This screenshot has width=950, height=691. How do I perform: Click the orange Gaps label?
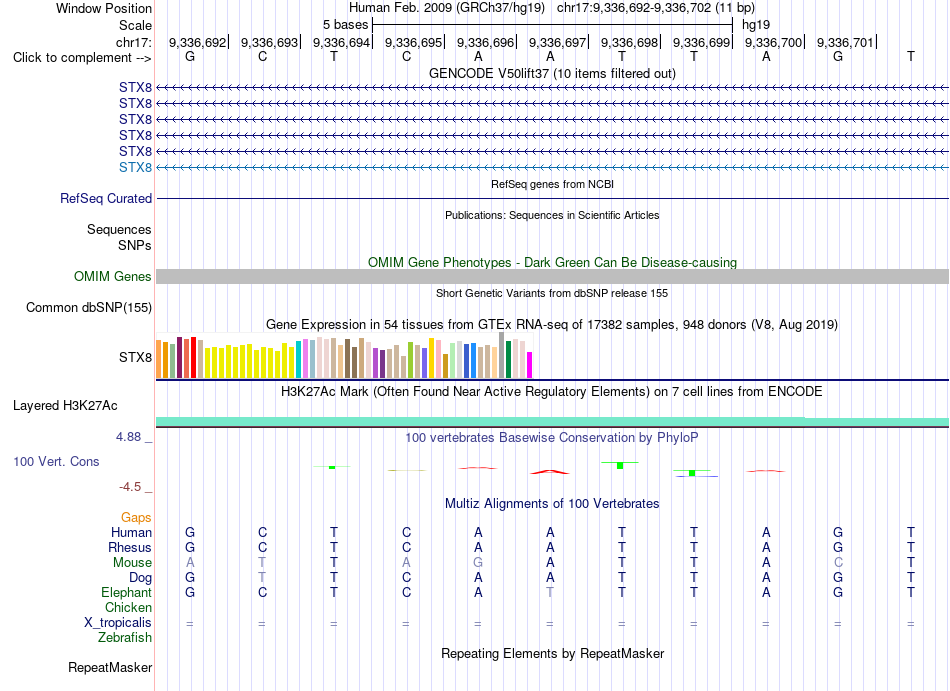click(136, 517)
